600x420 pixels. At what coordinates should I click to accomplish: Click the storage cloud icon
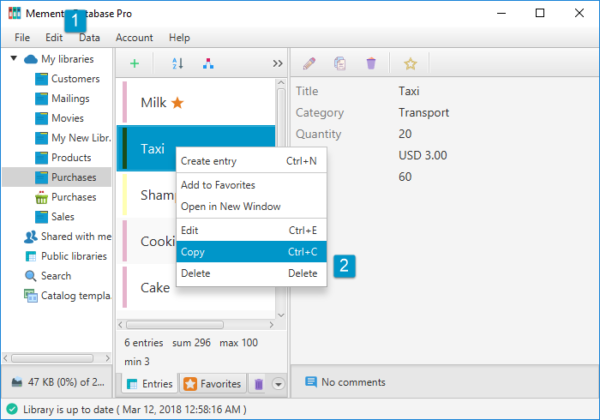coord(17,382)
